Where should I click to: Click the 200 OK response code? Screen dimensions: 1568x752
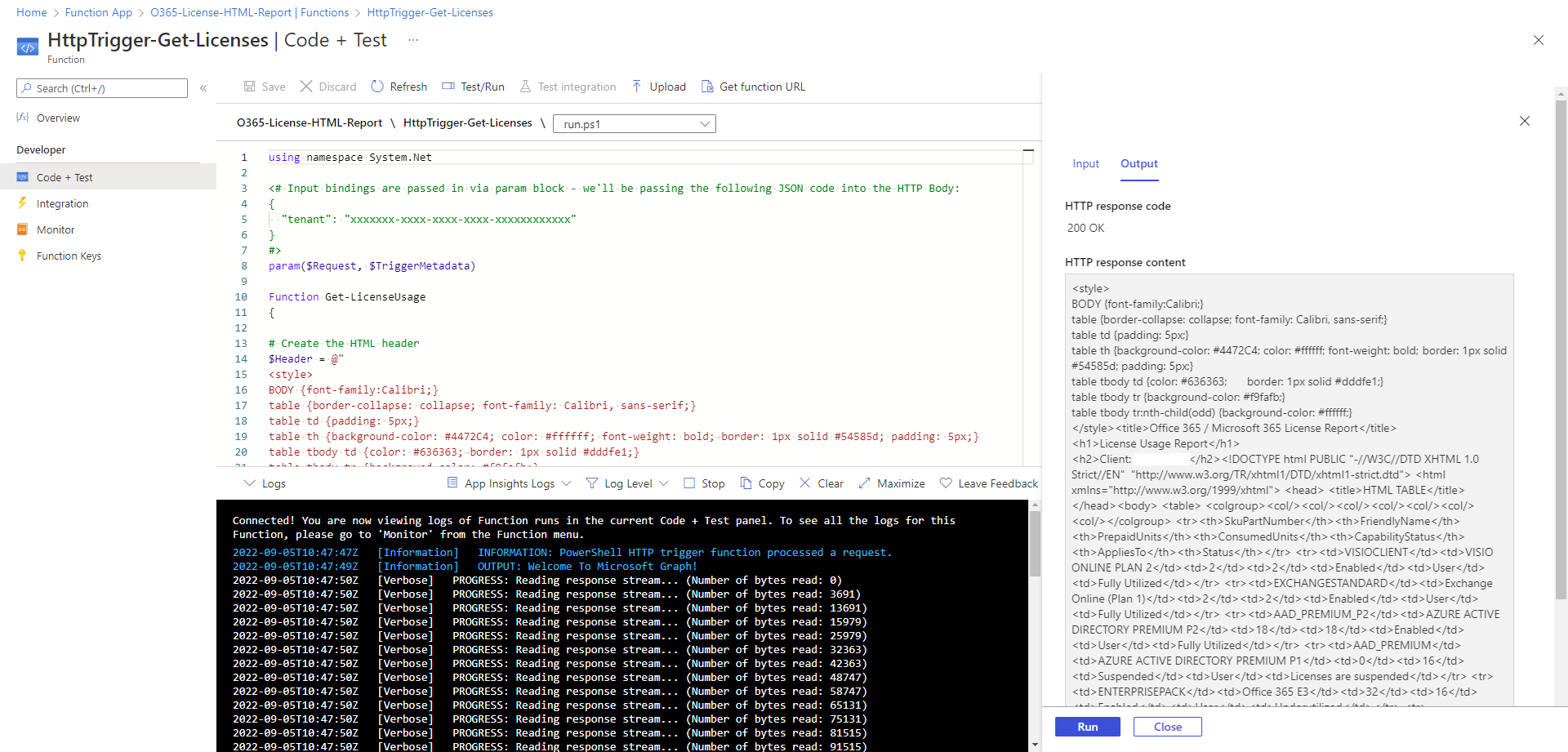[1085, 228]
